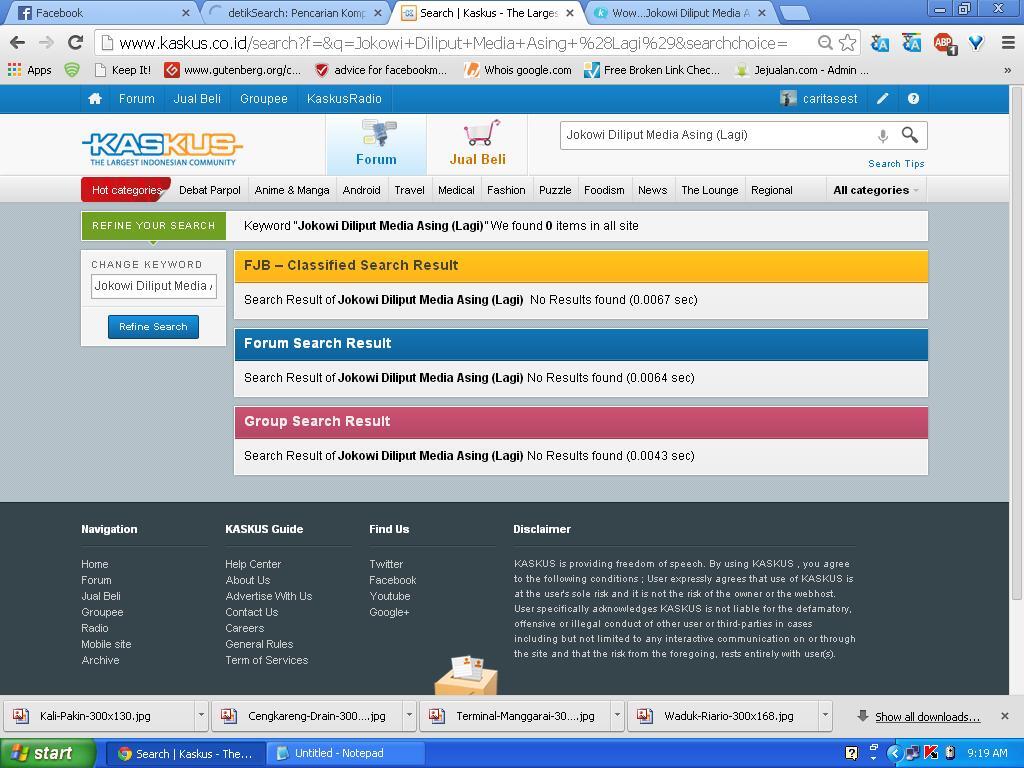The width and height of the screenshot is (1024, 768).
Task: Open Term of Services footer link
Action: (266, 660)
